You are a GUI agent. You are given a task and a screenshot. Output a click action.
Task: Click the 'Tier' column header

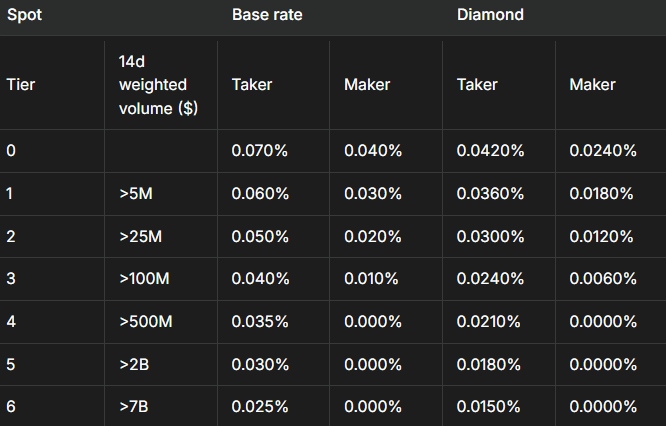[20, 85]
